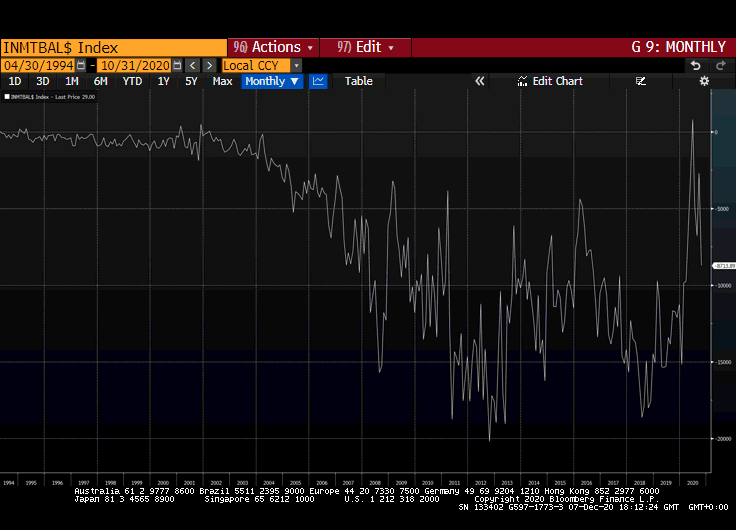Click the line chart type icon
This screenshot has height=530, width=736.
pyautogui.click(x=318, y=81)
